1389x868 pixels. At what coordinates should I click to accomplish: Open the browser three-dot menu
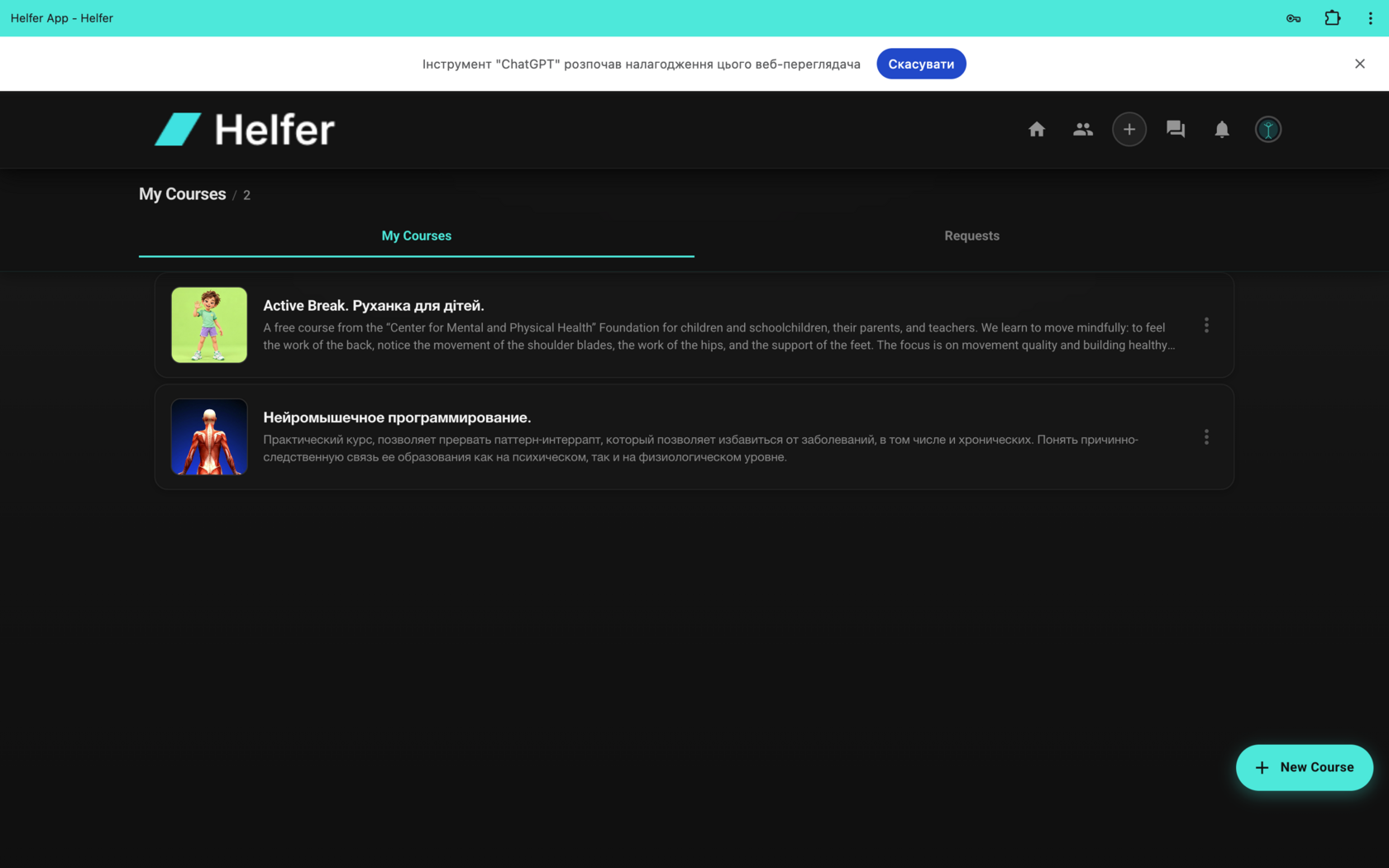[1370, 18]
